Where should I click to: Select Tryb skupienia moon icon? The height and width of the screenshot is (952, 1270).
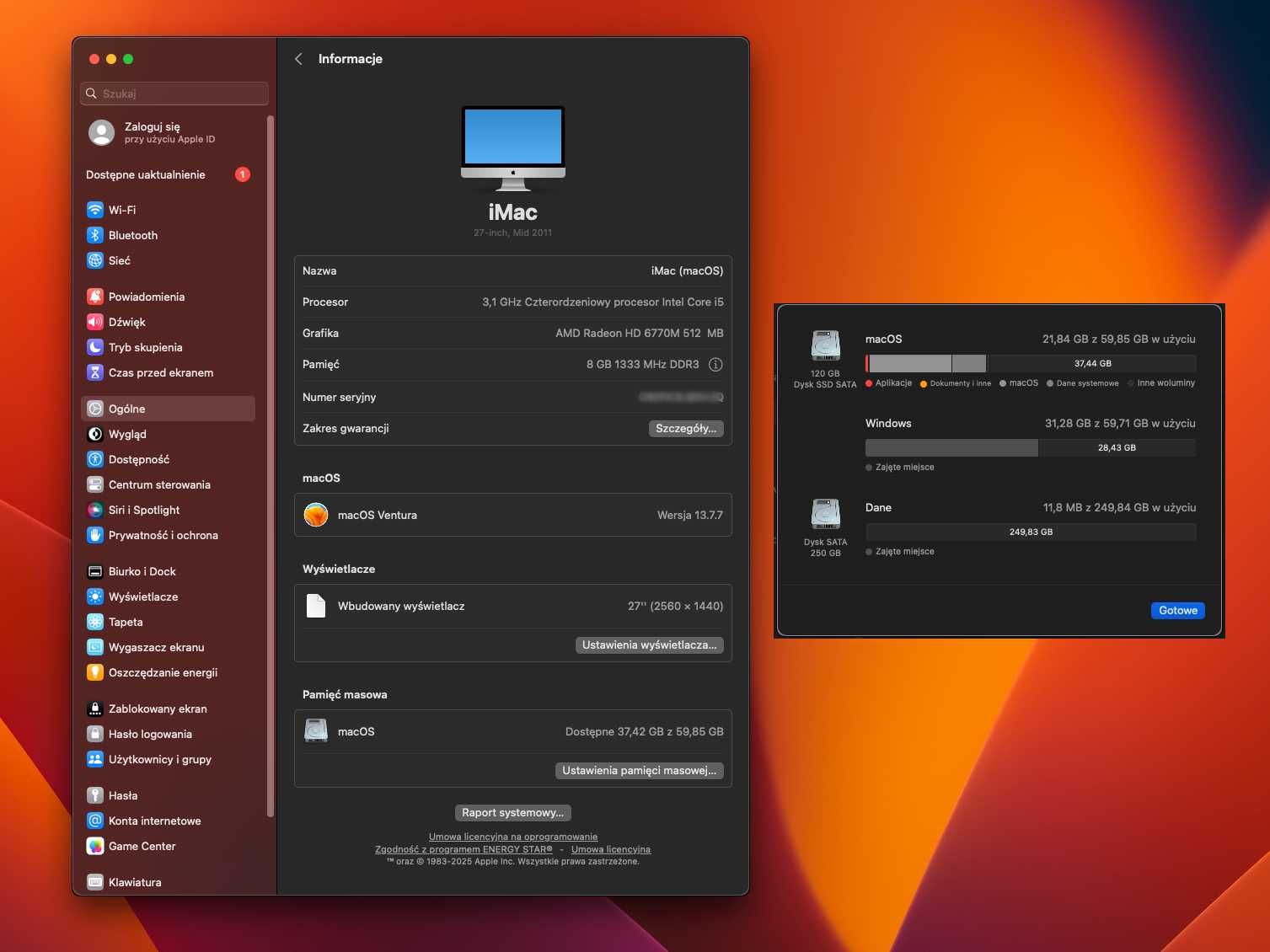[95, 347]
